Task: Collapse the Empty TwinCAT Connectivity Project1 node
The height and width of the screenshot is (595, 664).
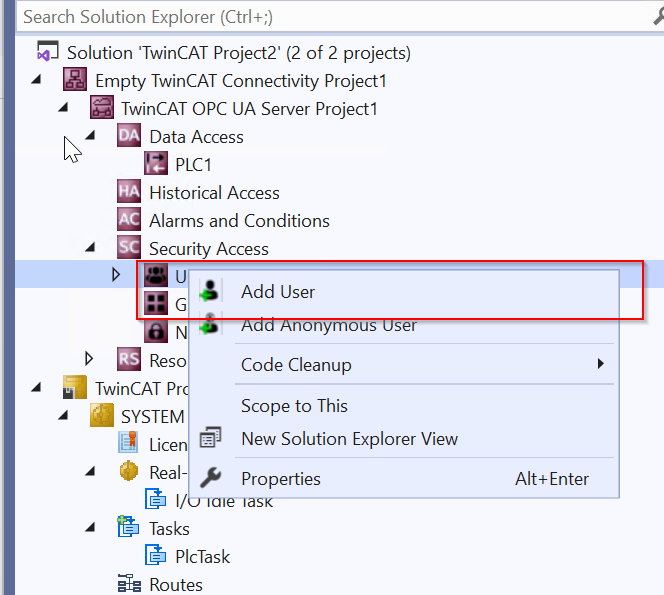Action: point(36,79)
